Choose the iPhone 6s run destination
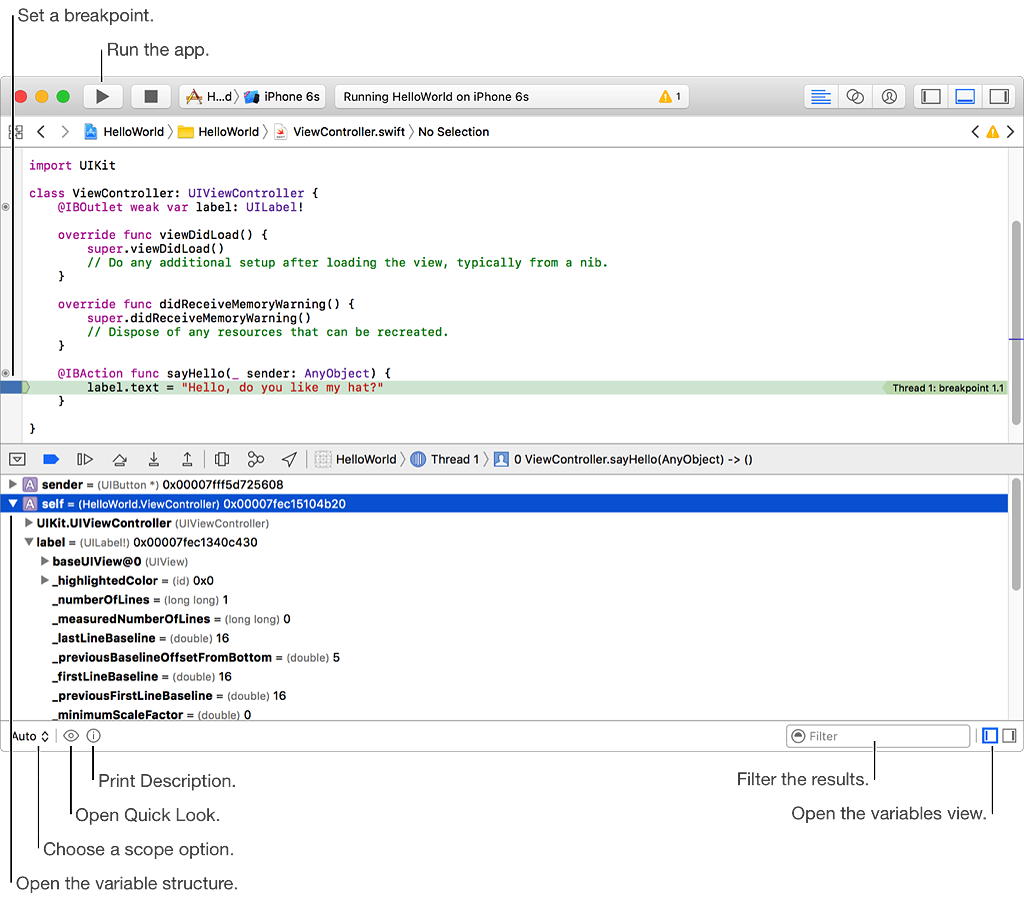The height and width of the screenshot is (898, 1024). 282,97
